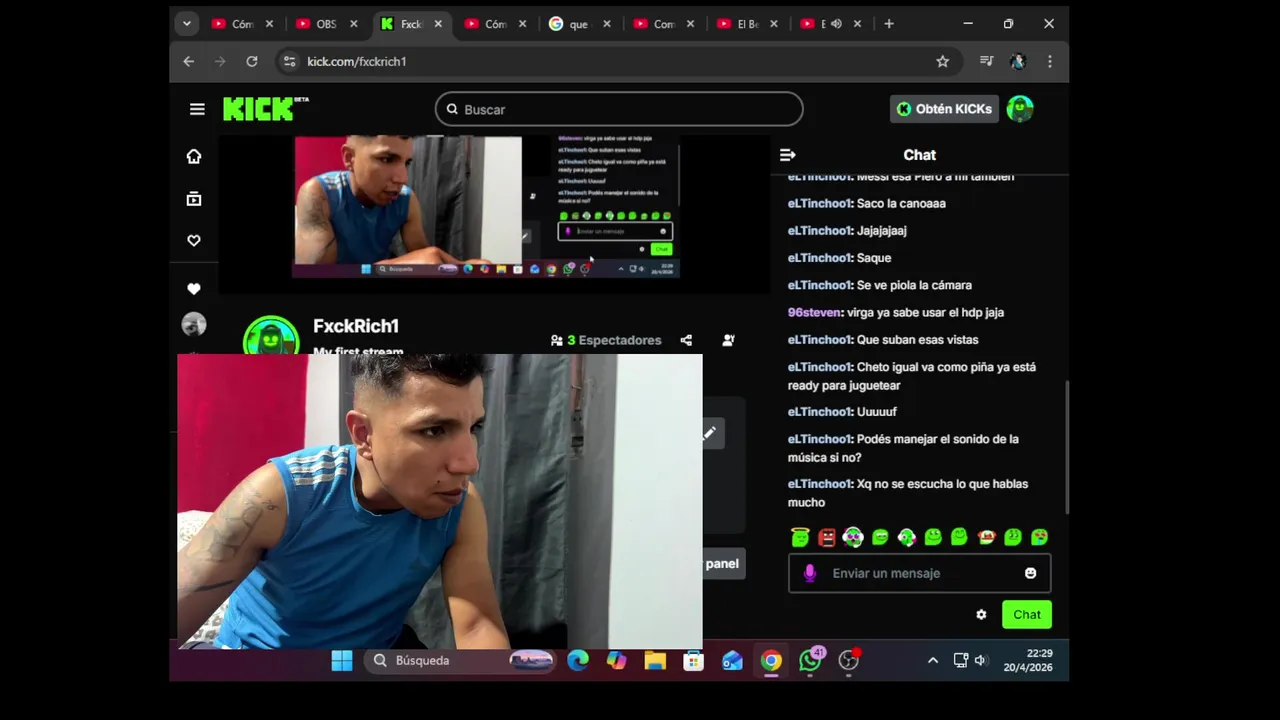Click username 96steven in chat
The image size is (1280, 720).
(813, 312)
